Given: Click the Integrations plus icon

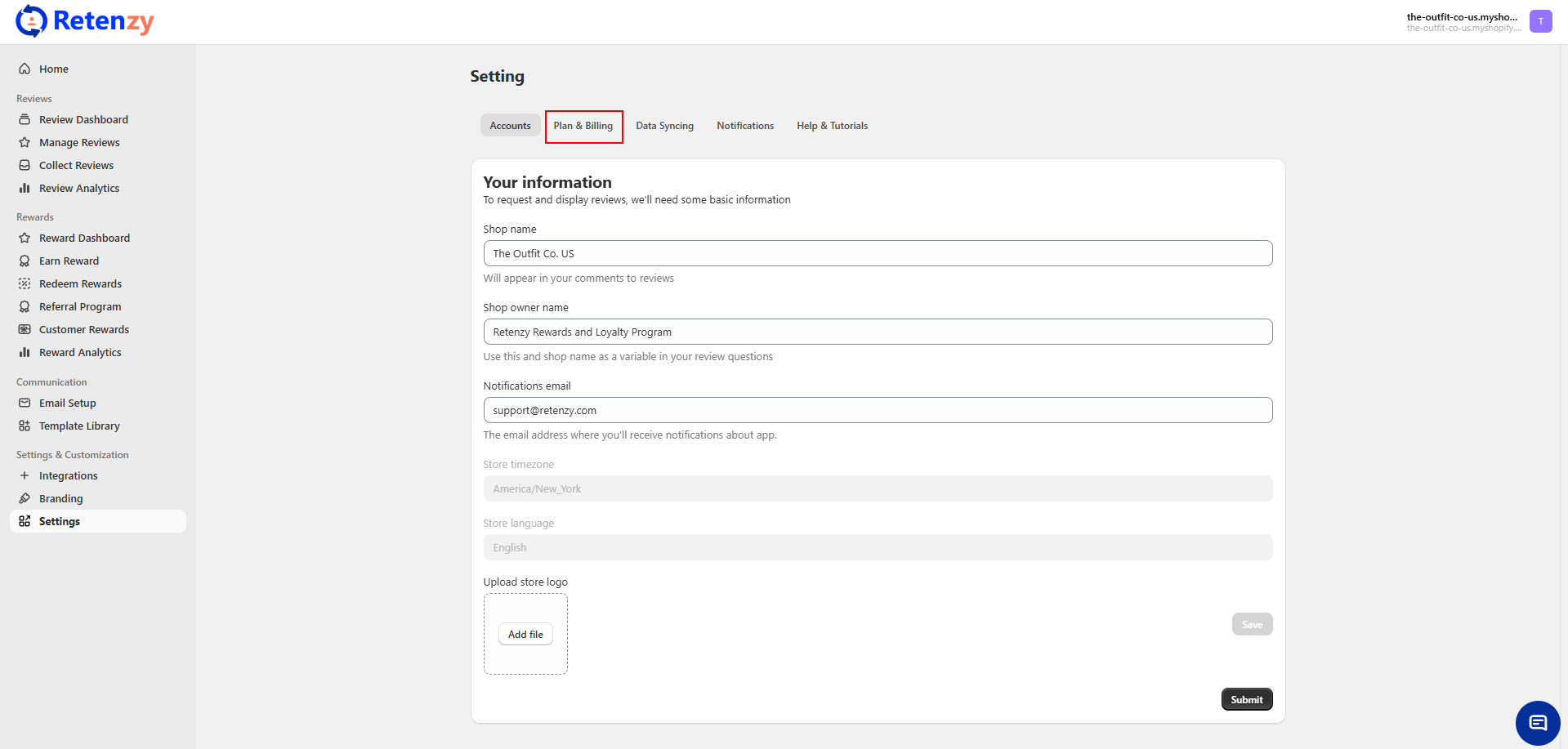Looking at the screenshot, I should point(25,476).
